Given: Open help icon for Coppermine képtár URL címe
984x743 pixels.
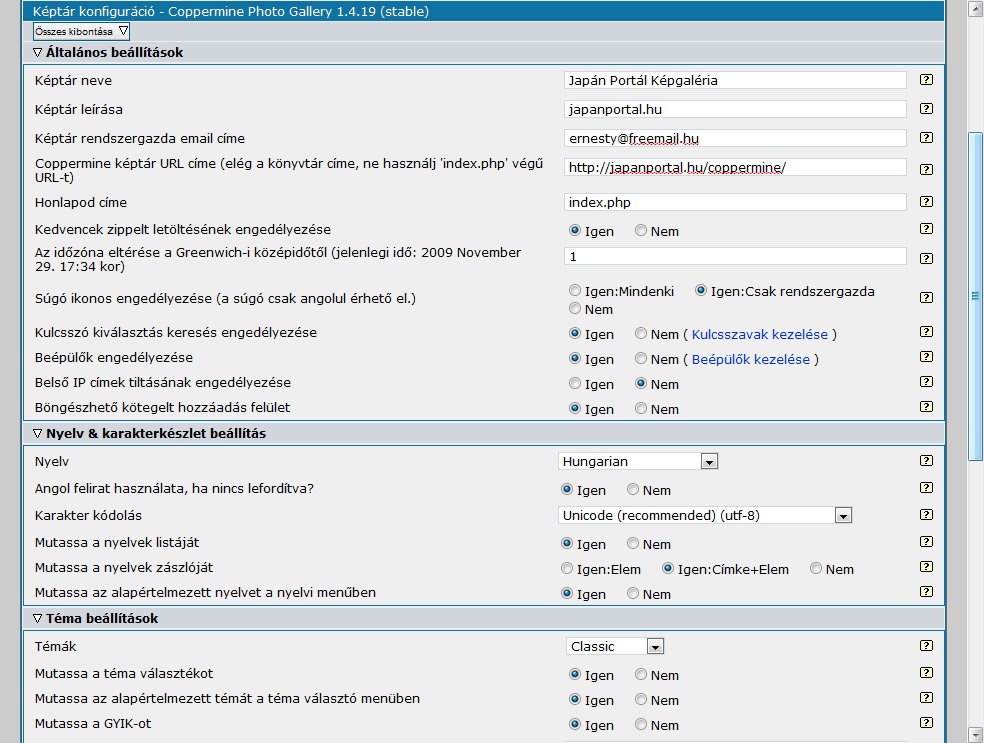Looking at the screenshot, I should click(926, 169).
